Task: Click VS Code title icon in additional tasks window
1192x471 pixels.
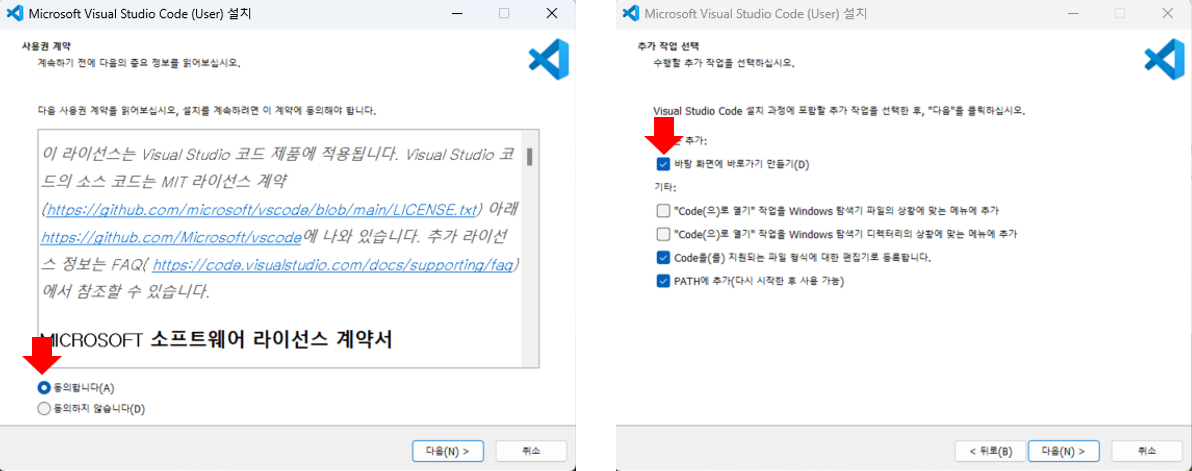Action: [630, 14]
